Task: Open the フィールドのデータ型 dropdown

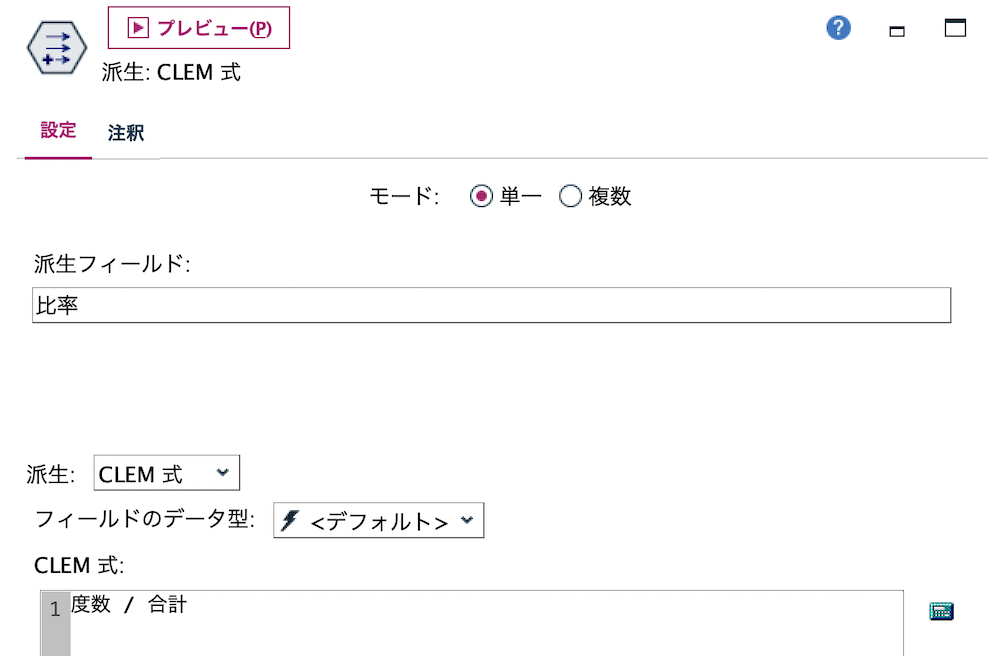Action: click(378, 520)
